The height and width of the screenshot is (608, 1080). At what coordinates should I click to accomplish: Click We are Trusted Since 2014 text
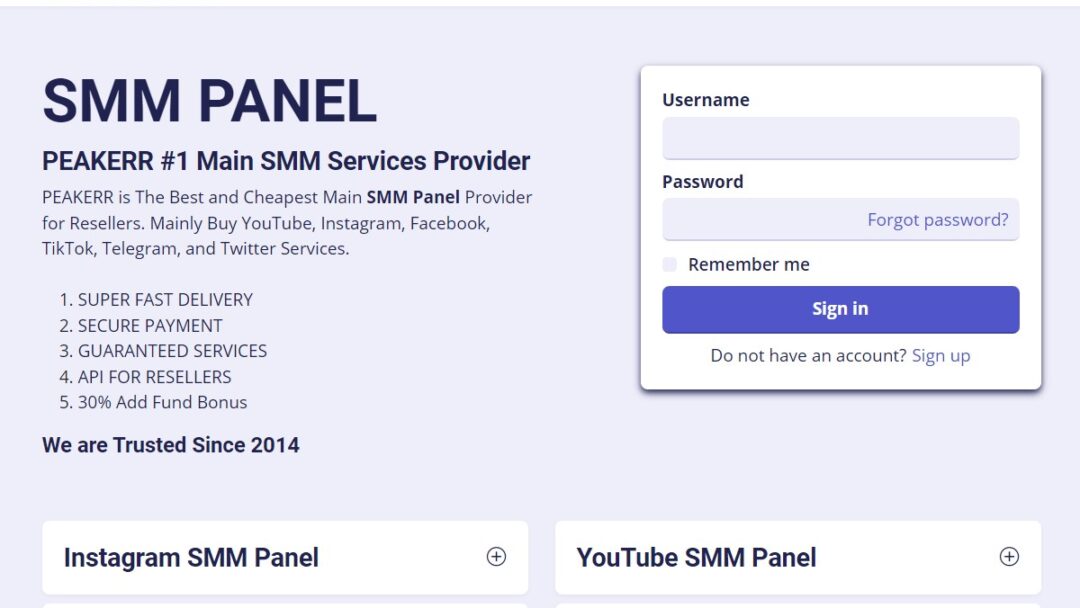[170, 445]
